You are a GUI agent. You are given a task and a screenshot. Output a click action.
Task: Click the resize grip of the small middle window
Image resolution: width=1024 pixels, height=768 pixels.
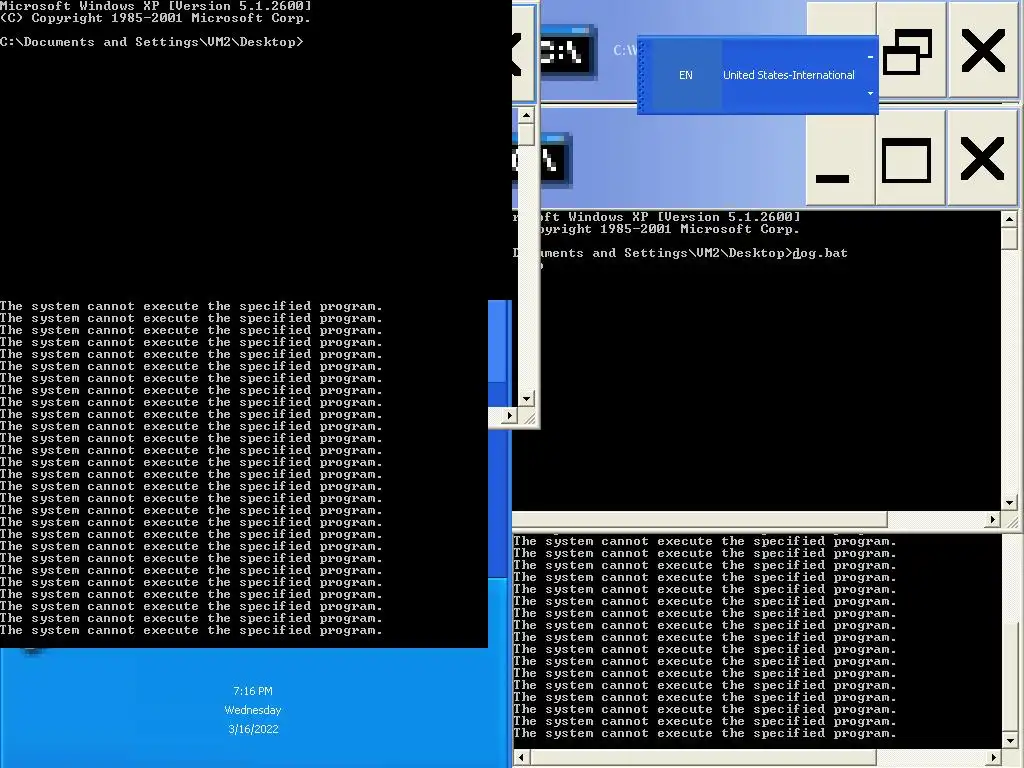click(528, 417)
